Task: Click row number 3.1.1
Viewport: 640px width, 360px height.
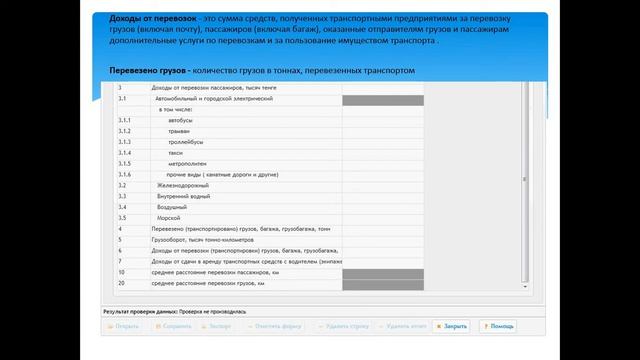Action: point(124,120)
